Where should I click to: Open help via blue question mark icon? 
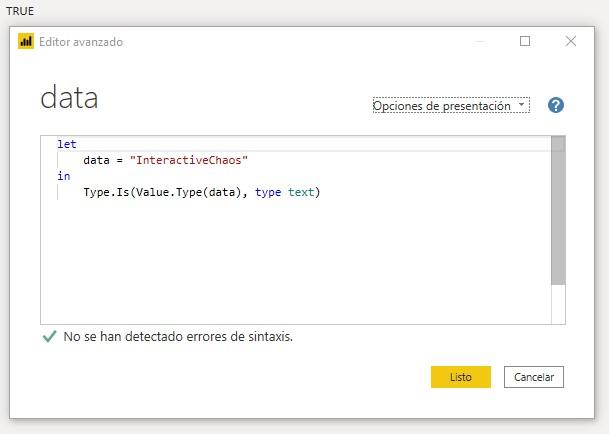[556, 105]
